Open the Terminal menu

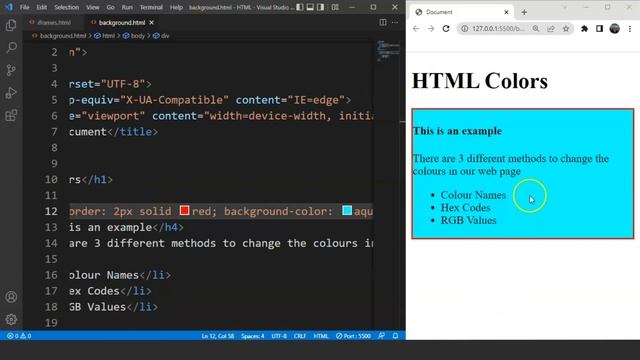coord(151,7)
